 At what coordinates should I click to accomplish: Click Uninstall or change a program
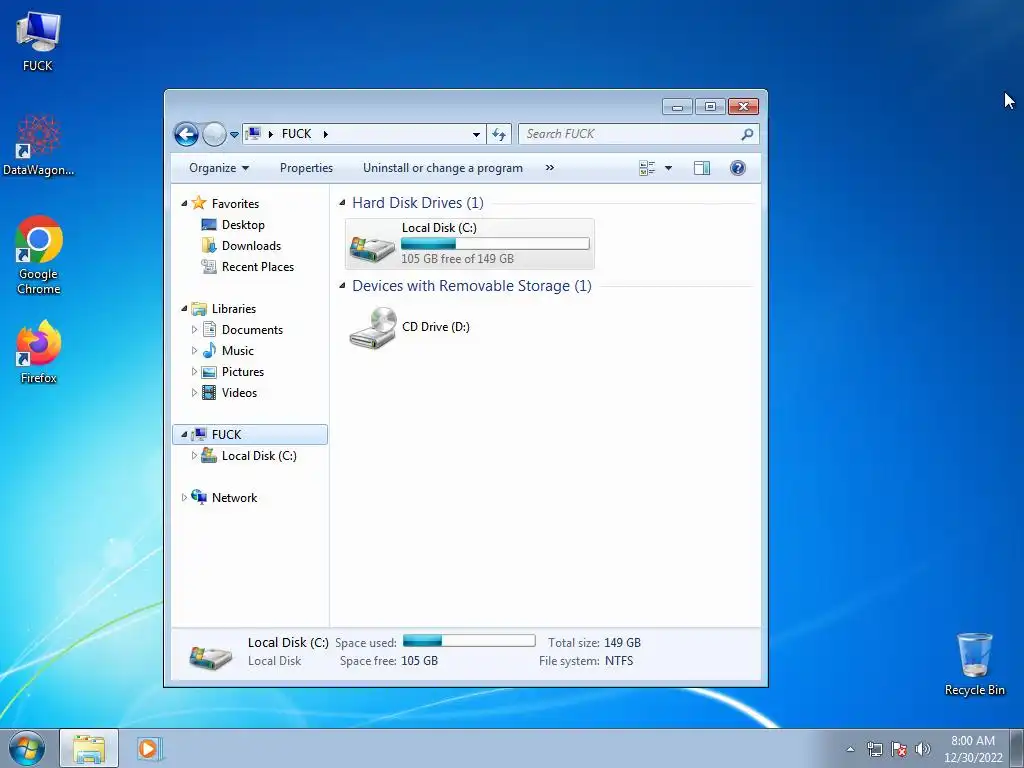click(x=443, y=168)
